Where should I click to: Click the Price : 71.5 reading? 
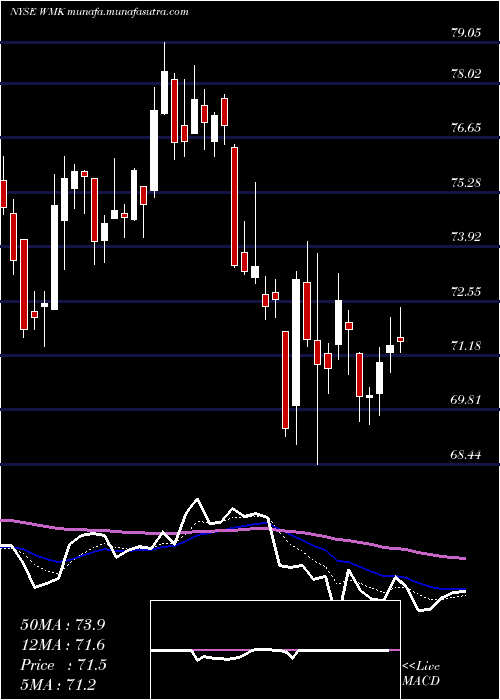coord(63,665)
